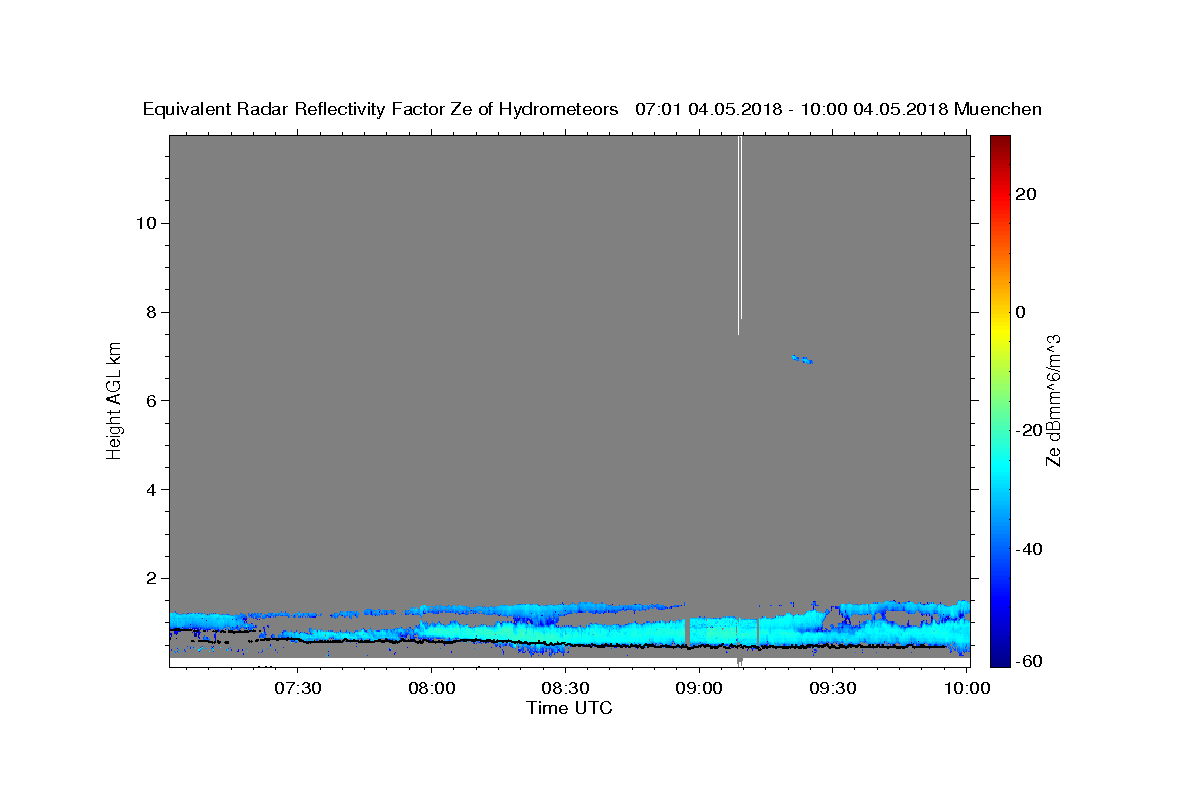Click the 08:30 time tick label

pyautogui.click(x=565, y=689)
